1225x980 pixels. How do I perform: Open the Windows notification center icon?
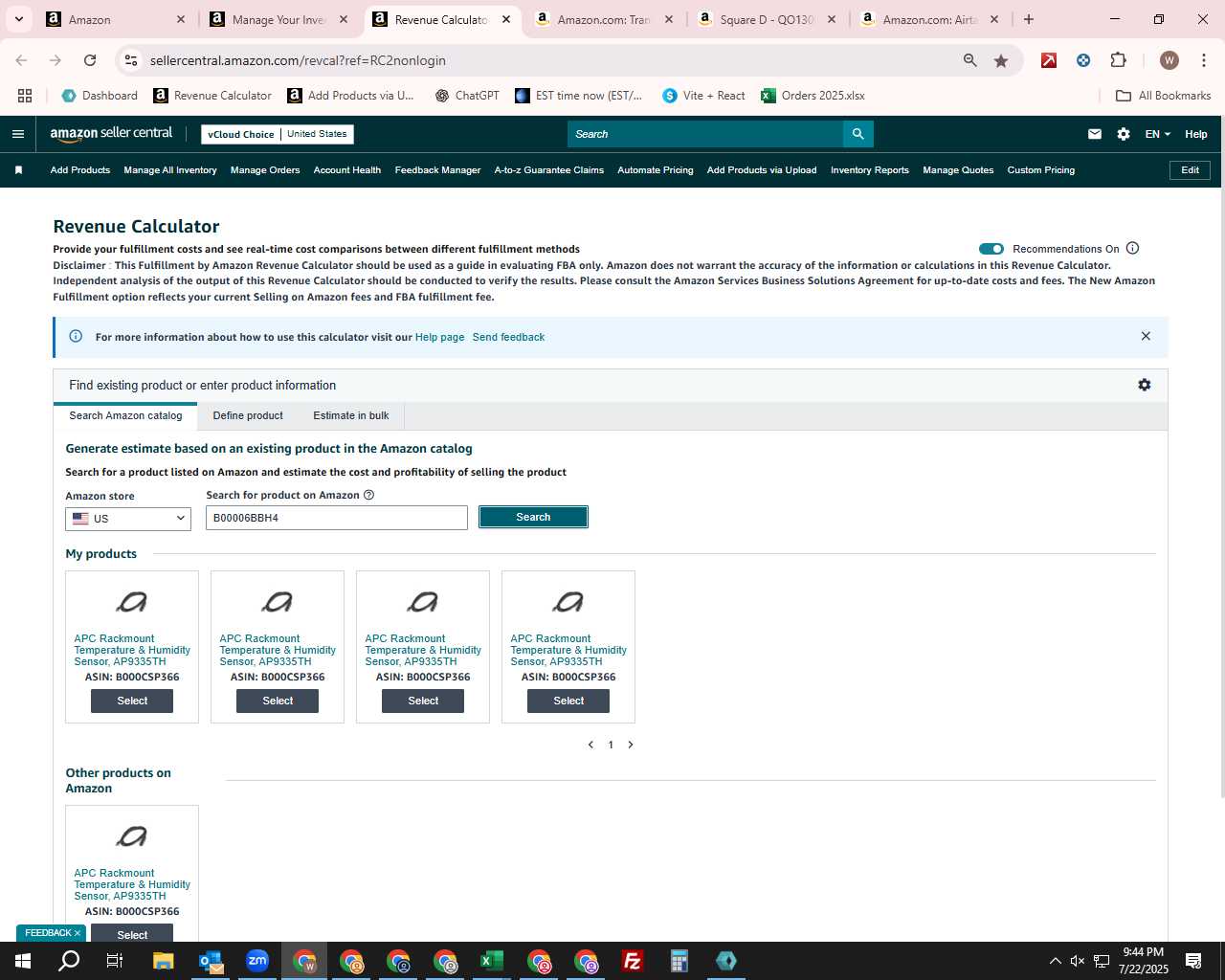click(x=1193, y=961)
